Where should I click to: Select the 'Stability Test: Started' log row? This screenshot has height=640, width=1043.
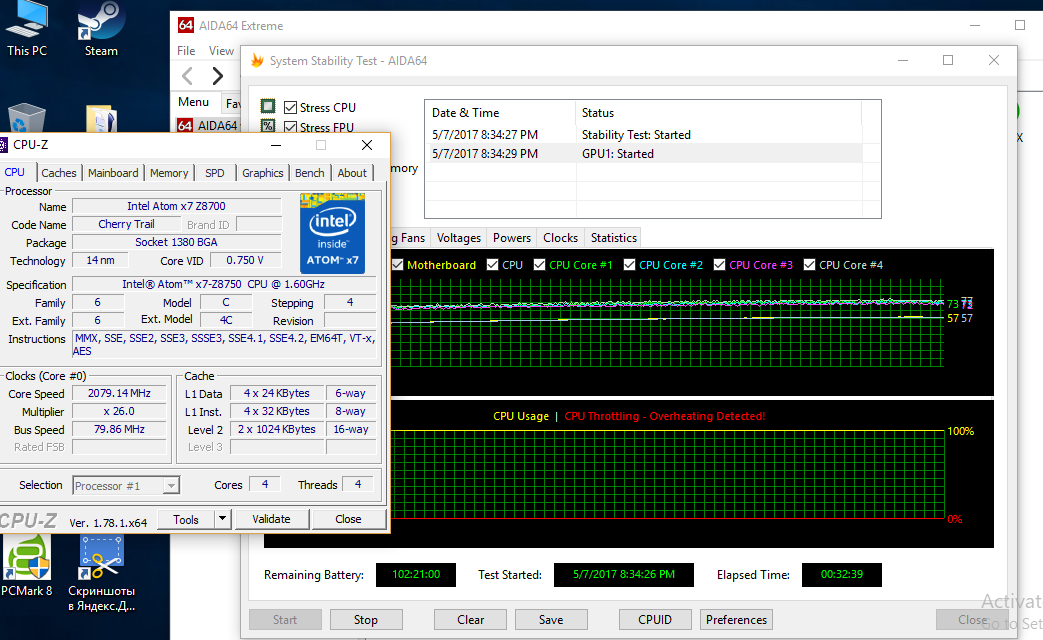644,134
